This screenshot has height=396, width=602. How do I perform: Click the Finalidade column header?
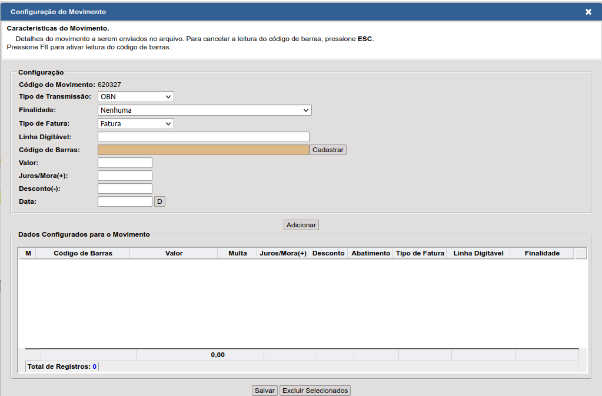click(x=542, y=253)
